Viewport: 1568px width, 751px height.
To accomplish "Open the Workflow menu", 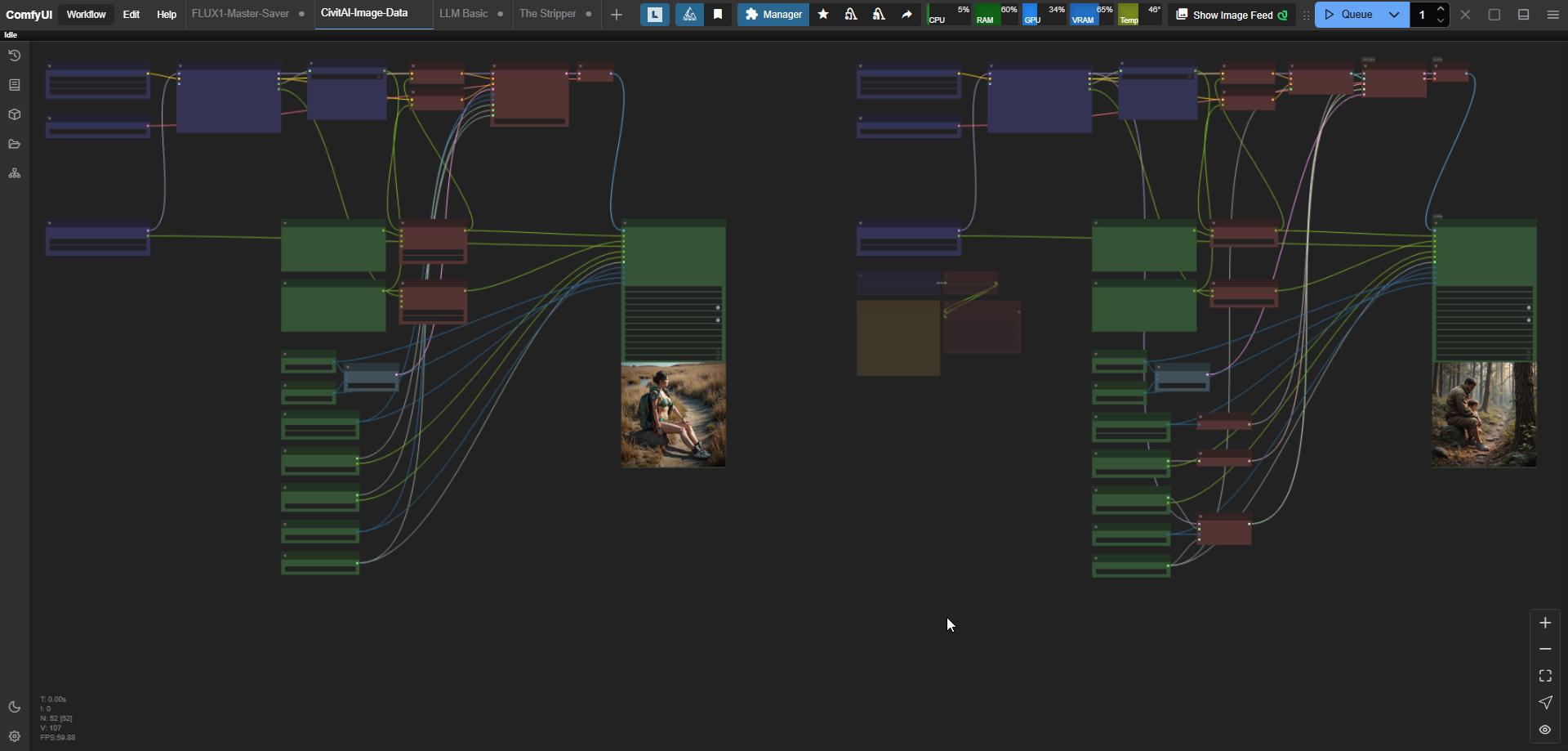I will (86, 15).
